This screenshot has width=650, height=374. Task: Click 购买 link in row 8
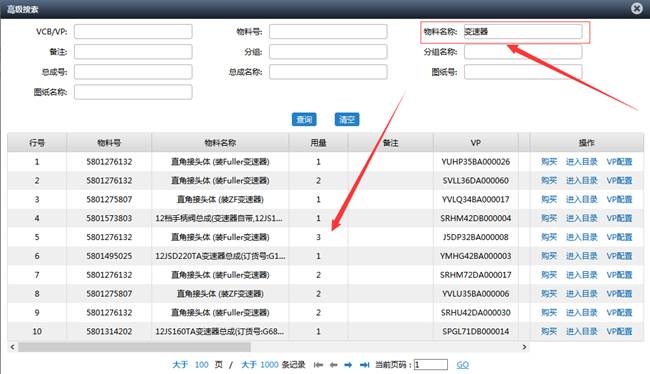[549, 294]
